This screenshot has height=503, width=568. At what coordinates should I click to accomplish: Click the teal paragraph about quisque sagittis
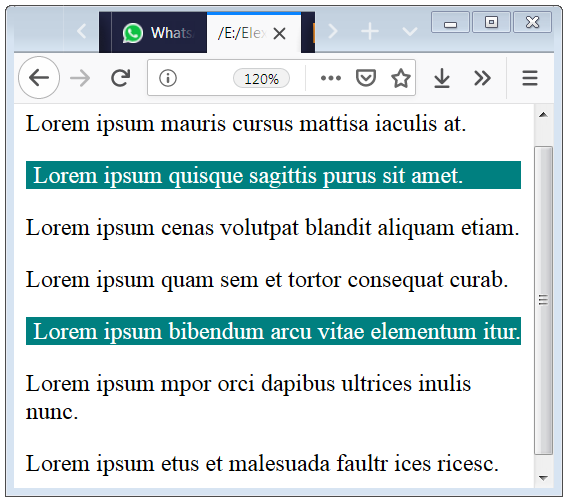click(x=273, y=175)
